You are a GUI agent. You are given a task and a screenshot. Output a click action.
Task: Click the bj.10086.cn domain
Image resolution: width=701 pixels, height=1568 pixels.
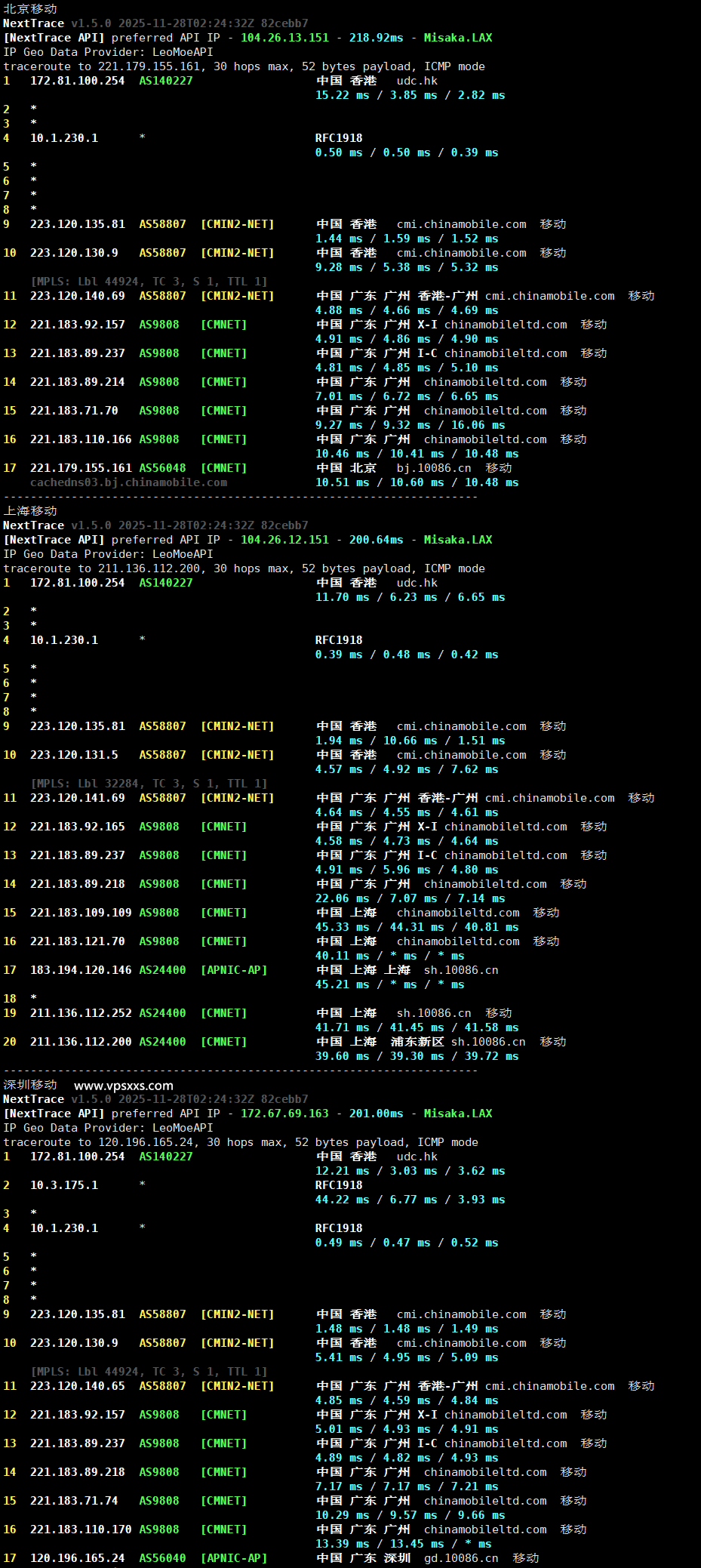point(434,468)
